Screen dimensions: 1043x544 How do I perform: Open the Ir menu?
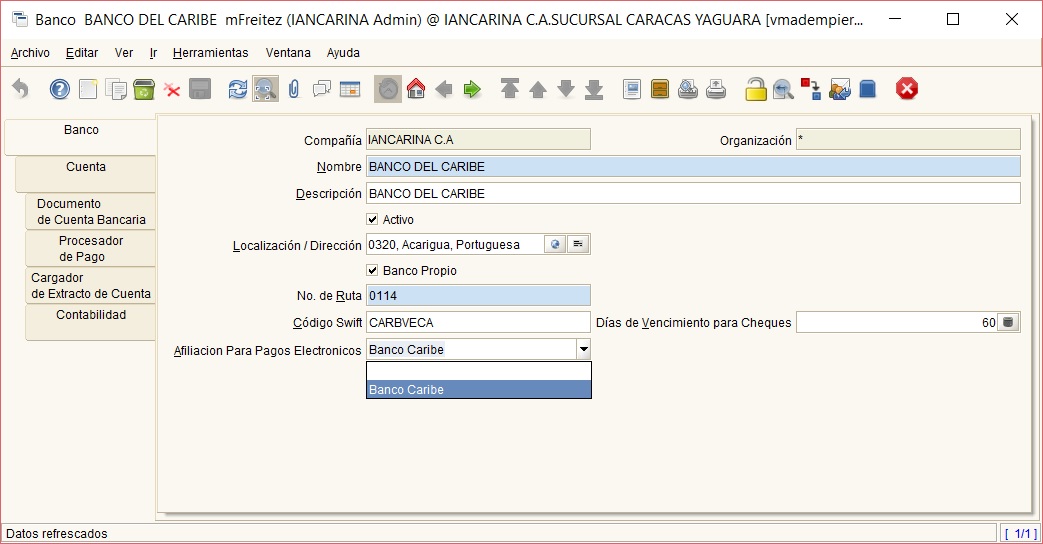click(x=153, y=53)
